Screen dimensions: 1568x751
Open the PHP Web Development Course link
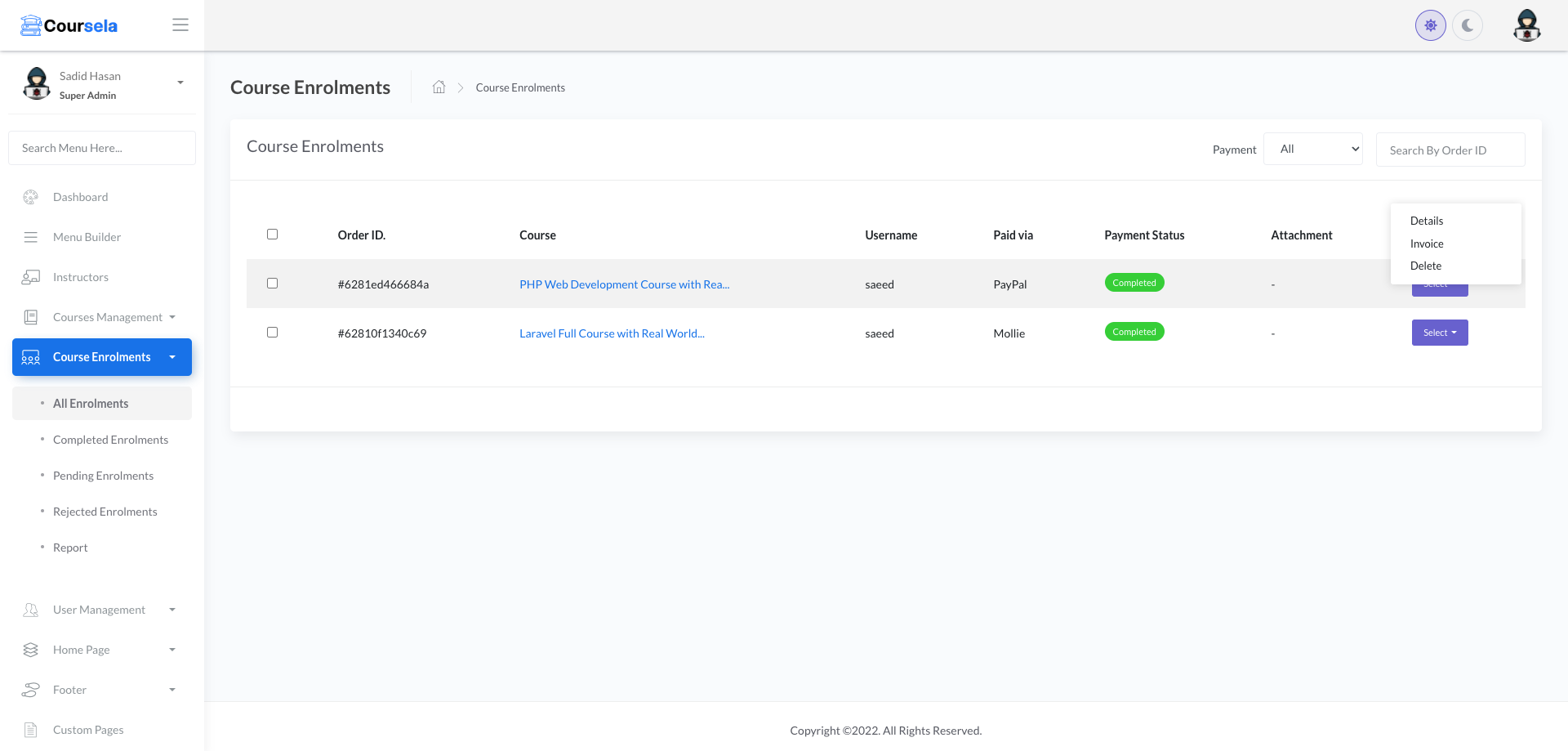click(624, 284)
